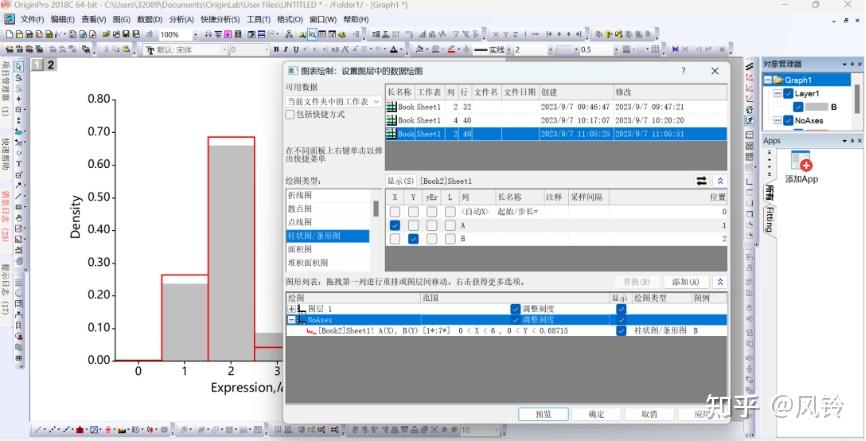Open the font name dropdown
The width and height of the screenshot is (866, 441).
pyautogui.click(x=224, y=50)
